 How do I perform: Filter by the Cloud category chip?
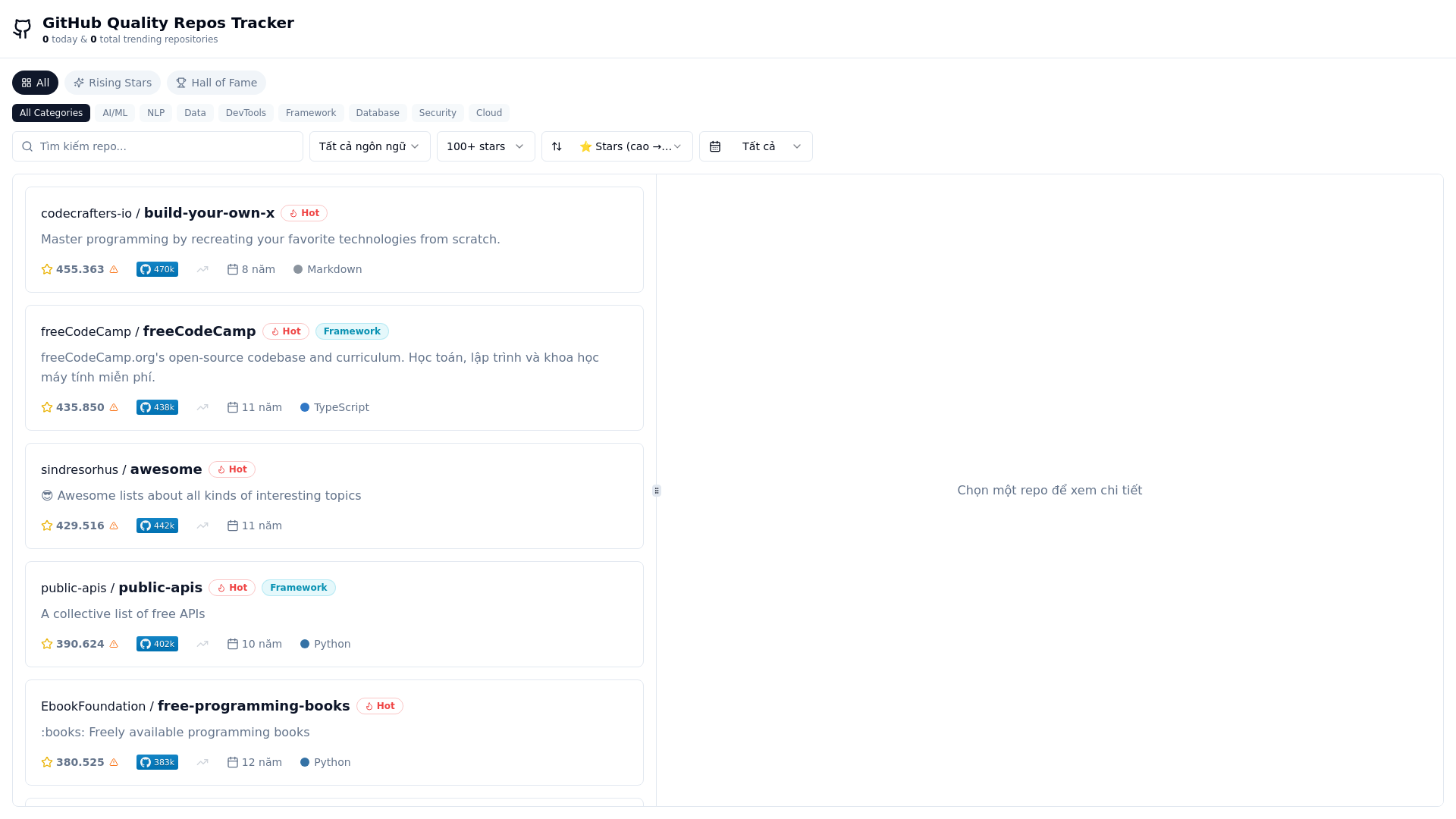tap(489, 113)
